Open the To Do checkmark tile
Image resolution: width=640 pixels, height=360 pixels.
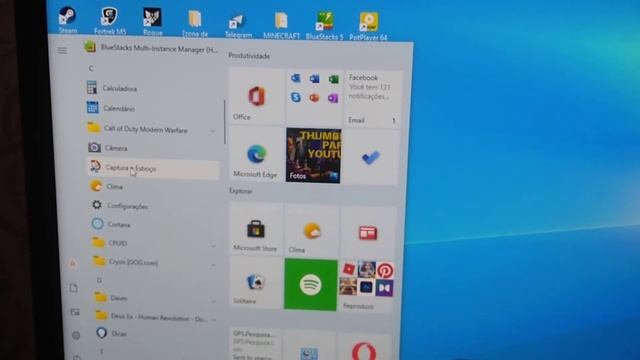371,158
